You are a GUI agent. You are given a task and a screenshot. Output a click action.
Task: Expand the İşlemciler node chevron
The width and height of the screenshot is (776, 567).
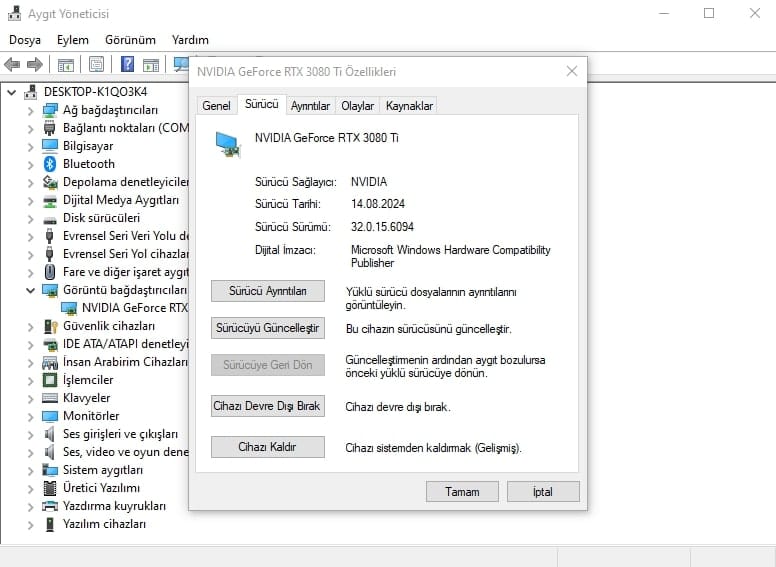click(31, 380)
